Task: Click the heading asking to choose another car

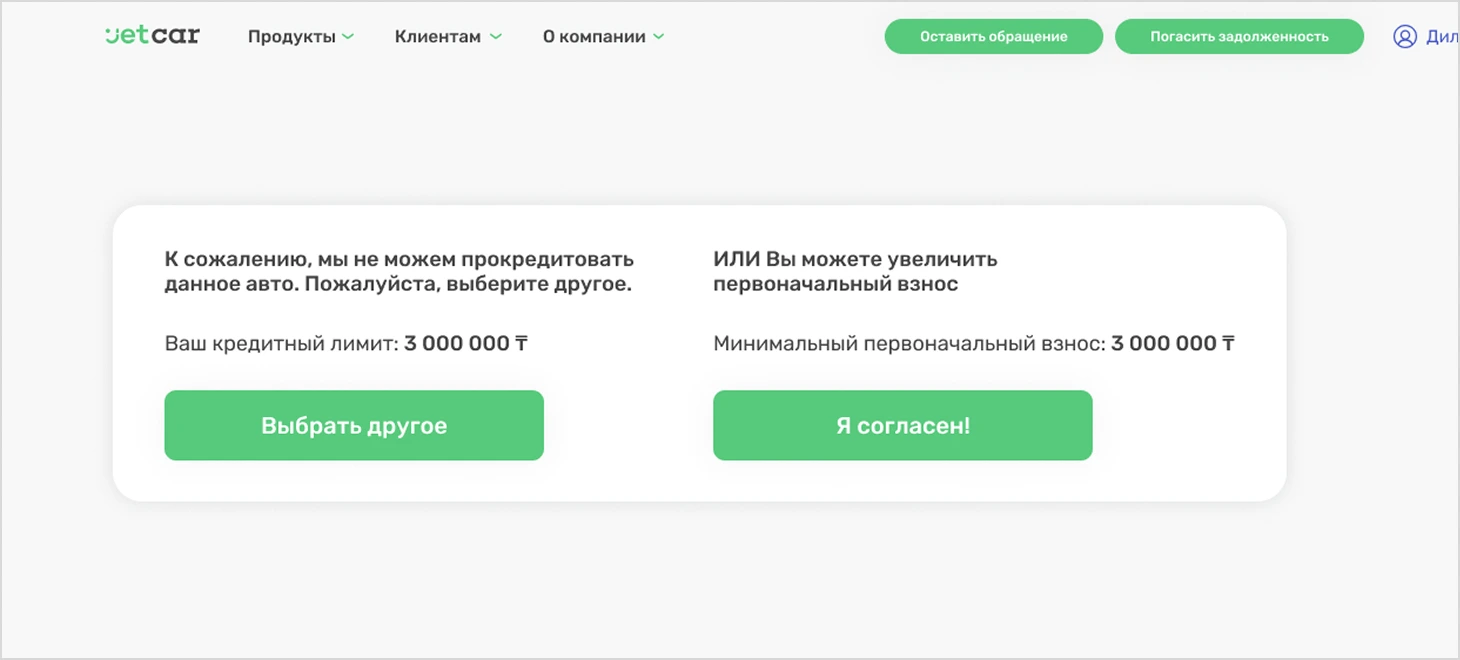Action: tap(399, 272)
